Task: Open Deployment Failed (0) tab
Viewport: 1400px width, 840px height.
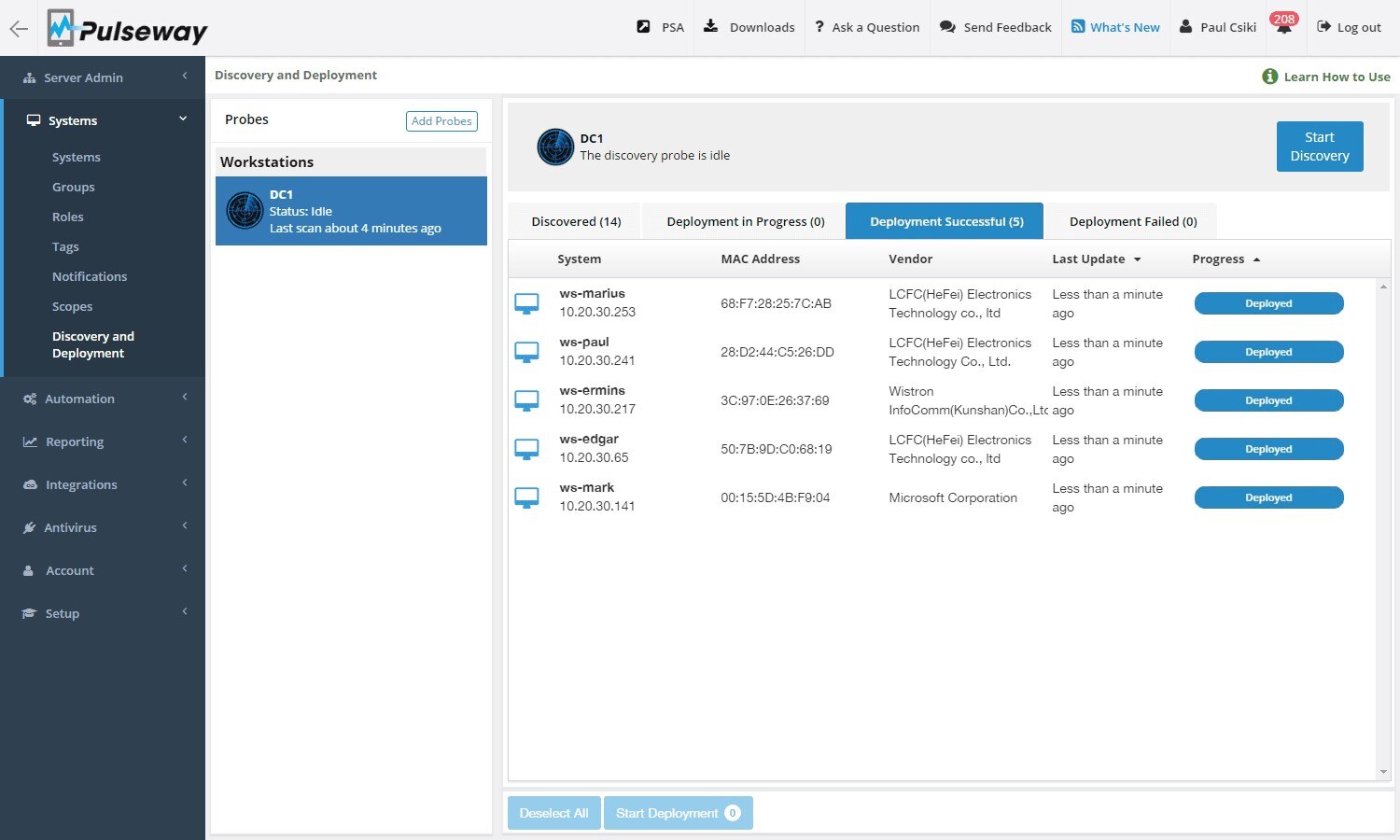Action: [1133, 221]
